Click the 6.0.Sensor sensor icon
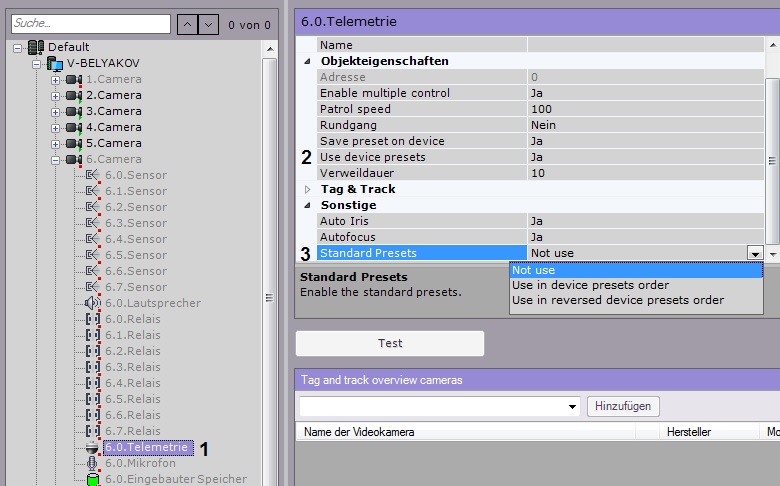 point(93,175)
